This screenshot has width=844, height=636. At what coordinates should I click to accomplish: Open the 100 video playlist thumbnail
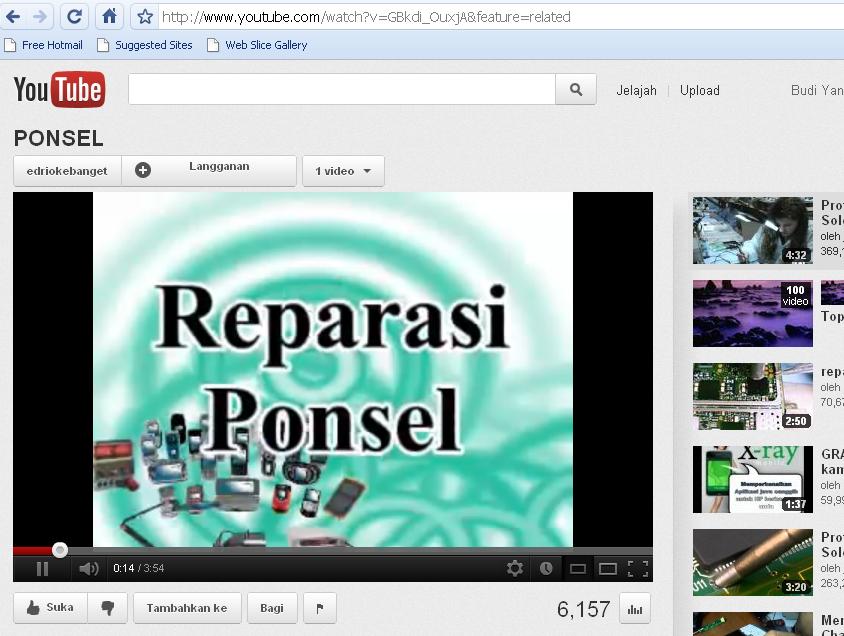pyautogui.click(x=752, y=313)
